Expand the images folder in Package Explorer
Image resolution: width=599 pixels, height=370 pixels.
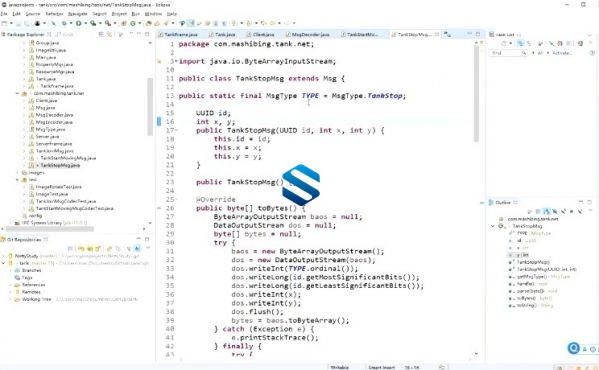(x=17, y=173)
